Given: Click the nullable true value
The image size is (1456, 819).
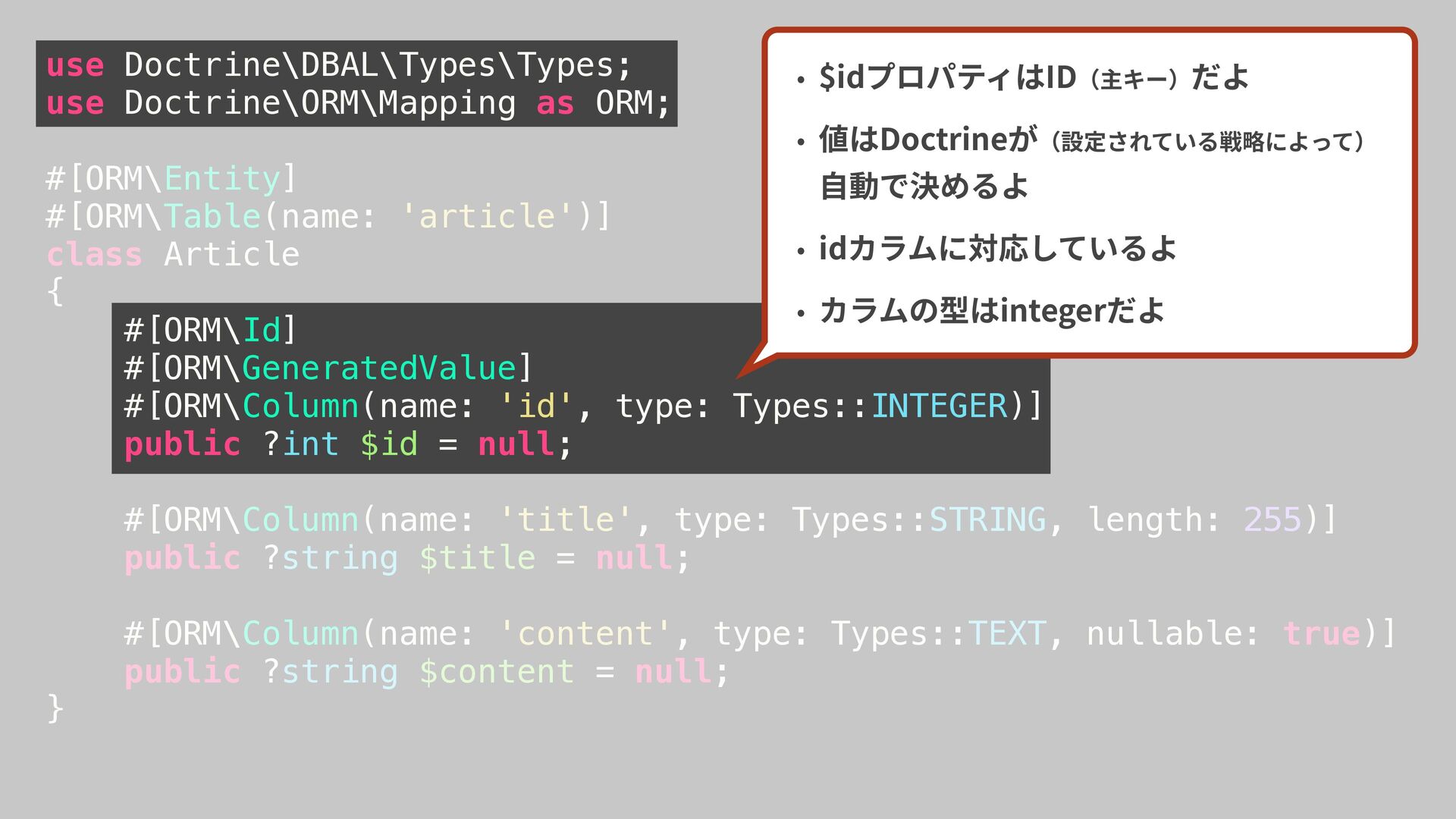Looking at the screenshot, I should 1321,634.
